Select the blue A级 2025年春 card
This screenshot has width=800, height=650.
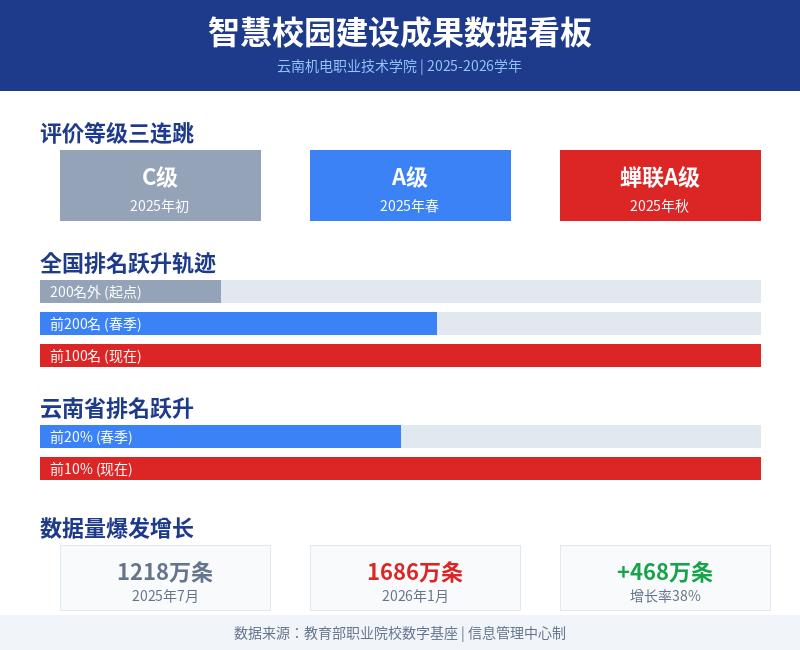(410, 185)
